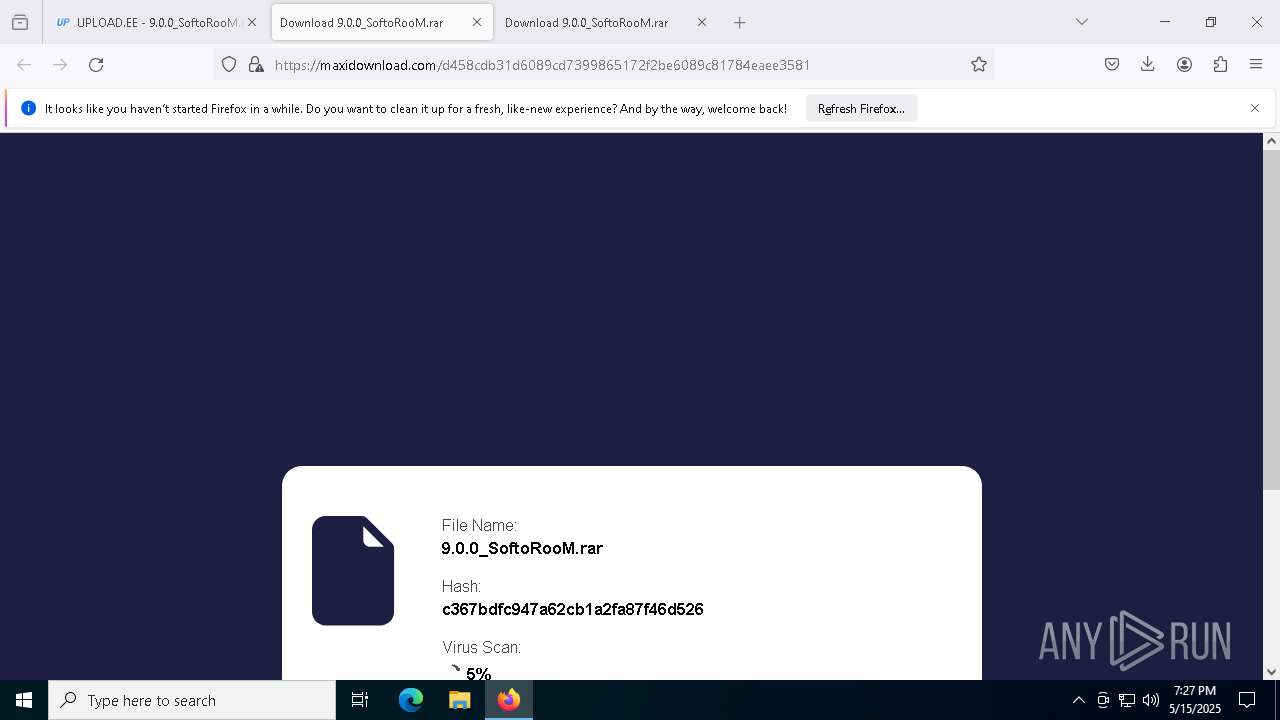This screenshot has width=1280, height=720.
Task: Reload the current page
Action: pyautogui.click(x=96, y=64)
